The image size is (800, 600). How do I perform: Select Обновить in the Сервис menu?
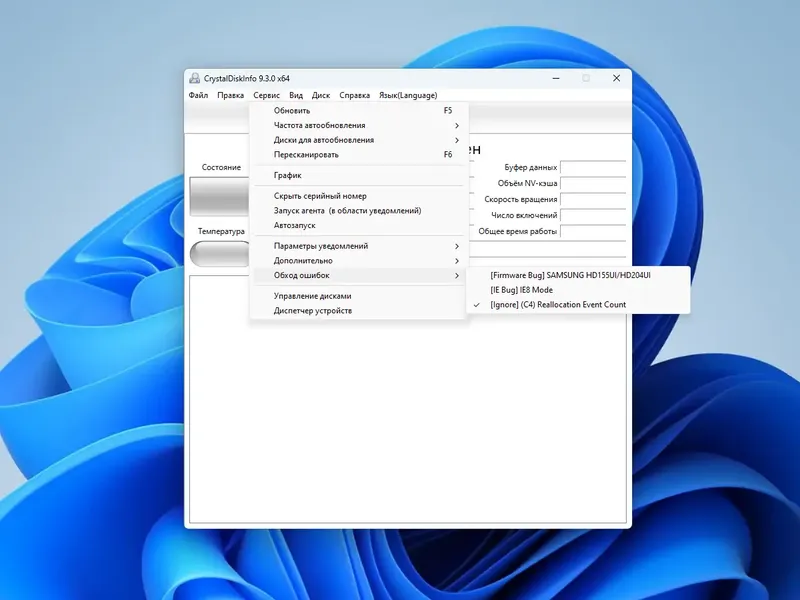(x=359, y=110)
